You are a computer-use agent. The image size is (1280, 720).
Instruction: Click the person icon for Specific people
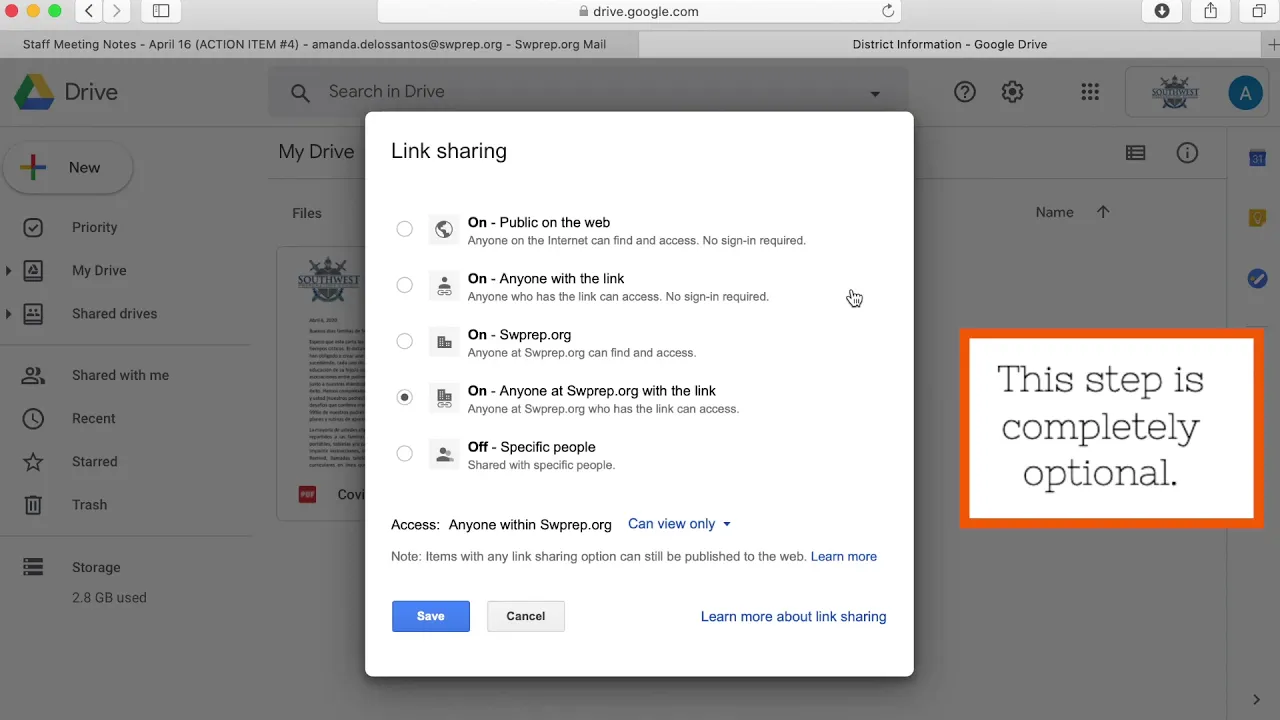point(444,454)
